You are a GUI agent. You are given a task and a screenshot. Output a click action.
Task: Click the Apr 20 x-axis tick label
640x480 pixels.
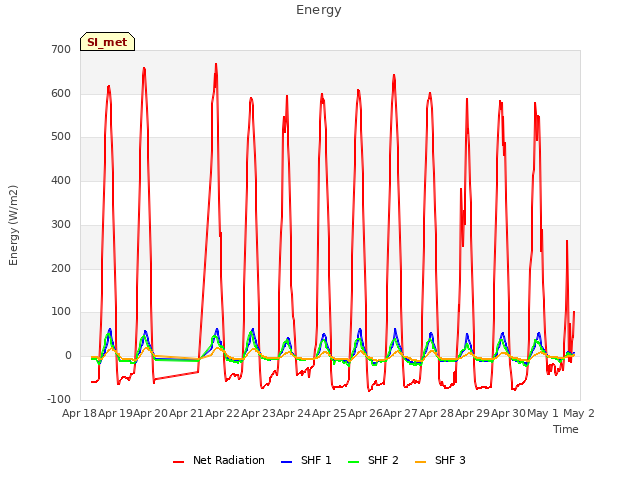coord(151,413)
